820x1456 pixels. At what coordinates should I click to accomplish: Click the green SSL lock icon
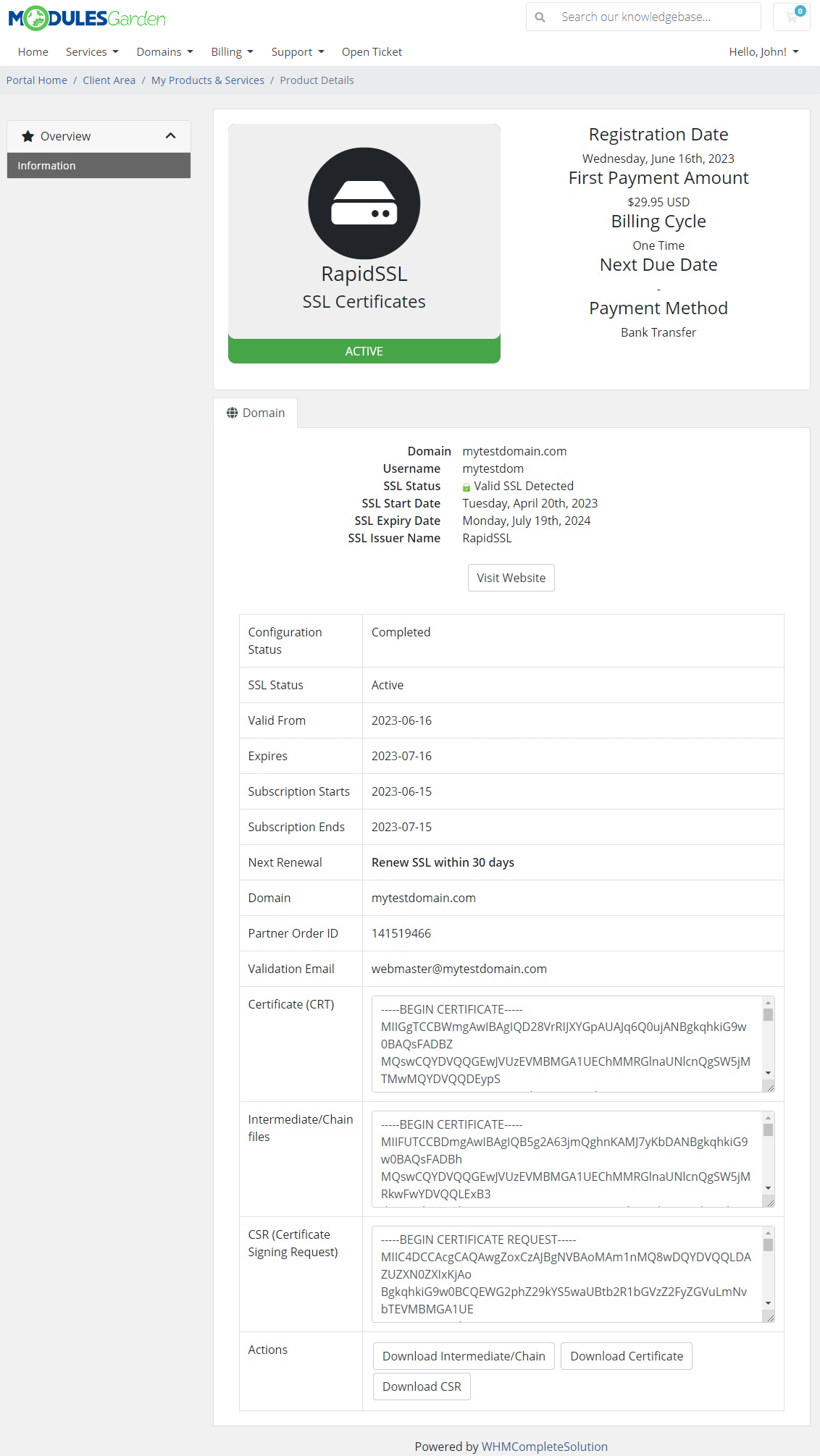tap(467, 487)
